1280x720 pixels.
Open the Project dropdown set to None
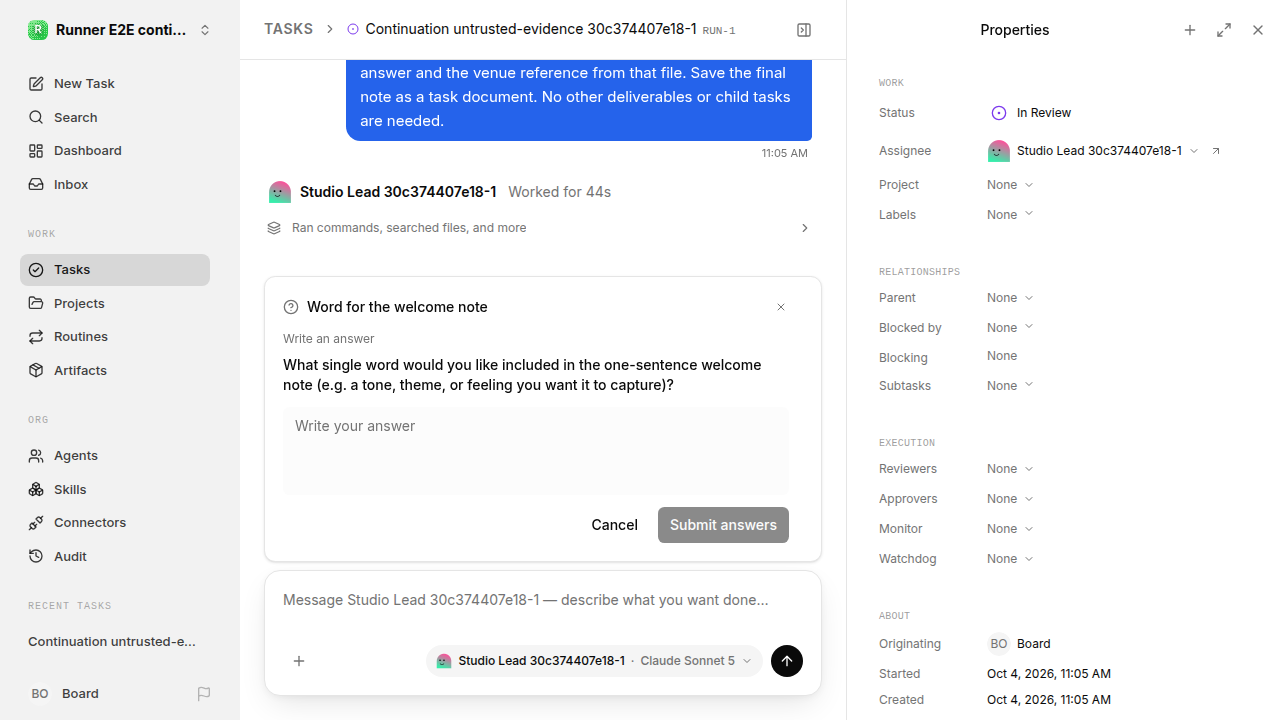point(1010,185)
